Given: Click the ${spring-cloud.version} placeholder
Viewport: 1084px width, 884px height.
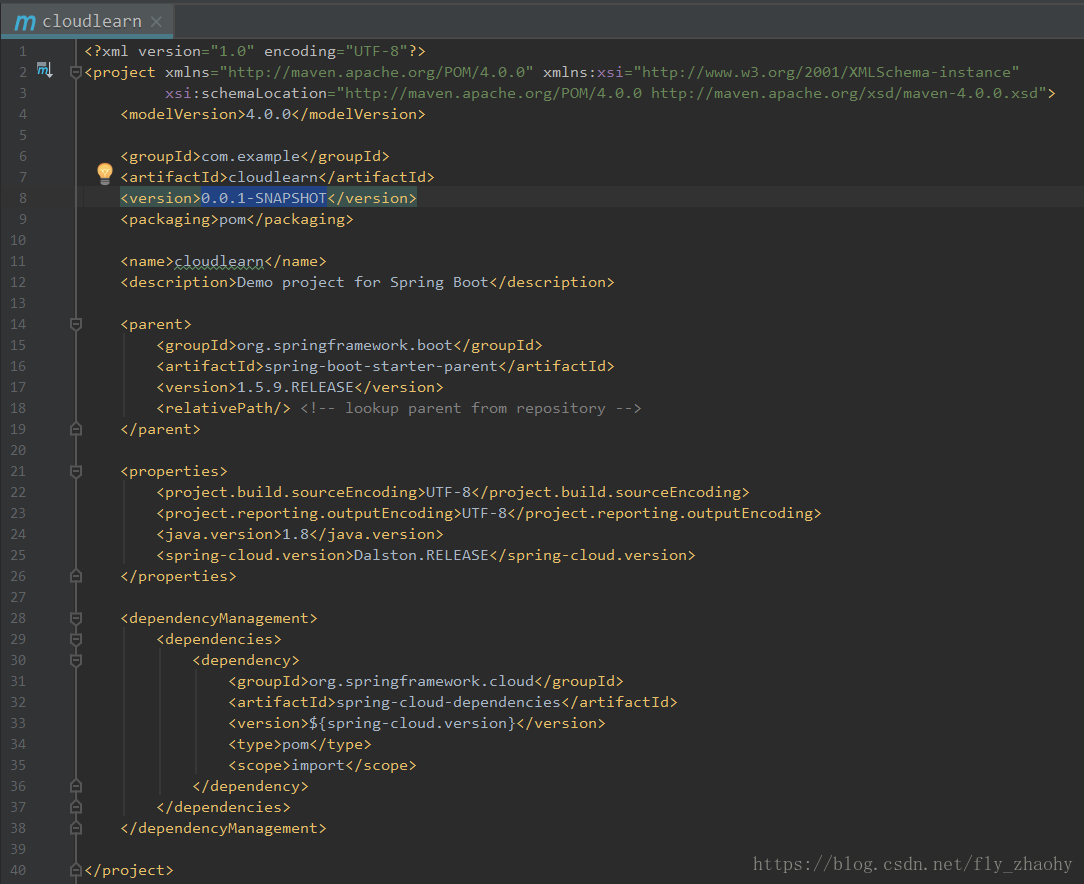Looking at the screenshot, I should pos(412,723).
